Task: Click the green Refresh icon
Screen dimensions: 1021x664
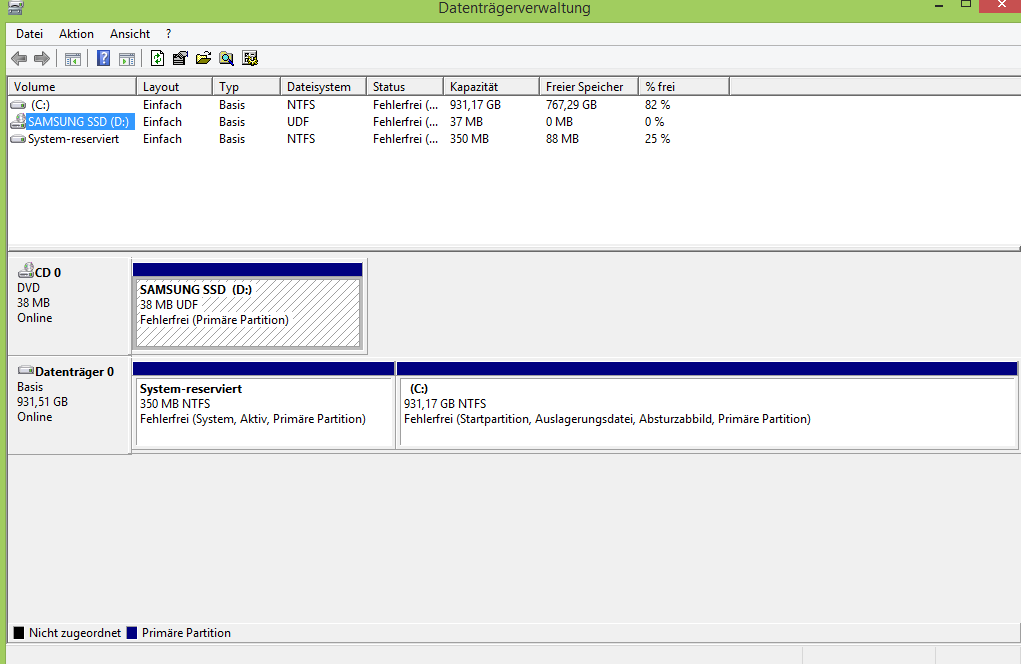Action: [157, 58]
